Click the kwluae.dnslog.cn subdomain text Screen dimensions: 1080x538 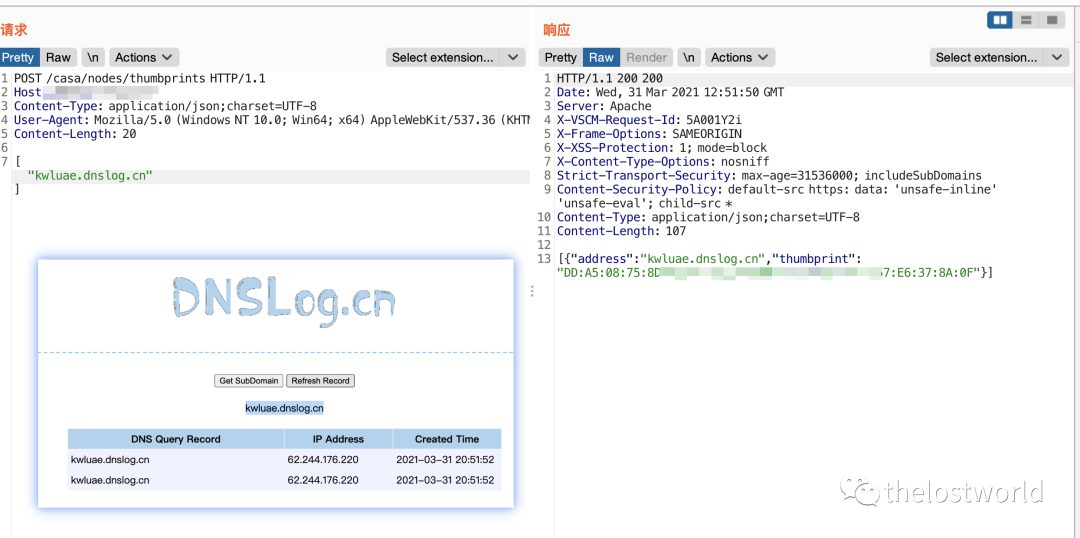(284, 408)
